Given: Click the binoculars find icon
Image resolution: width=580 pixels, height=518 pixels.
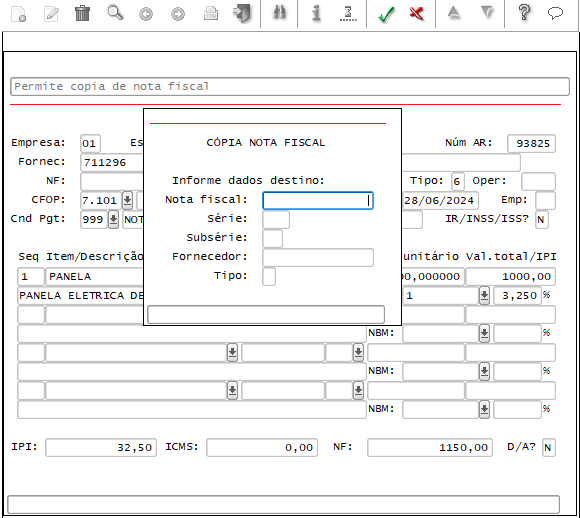Looking at the screenshot, I should pos(280,13).
